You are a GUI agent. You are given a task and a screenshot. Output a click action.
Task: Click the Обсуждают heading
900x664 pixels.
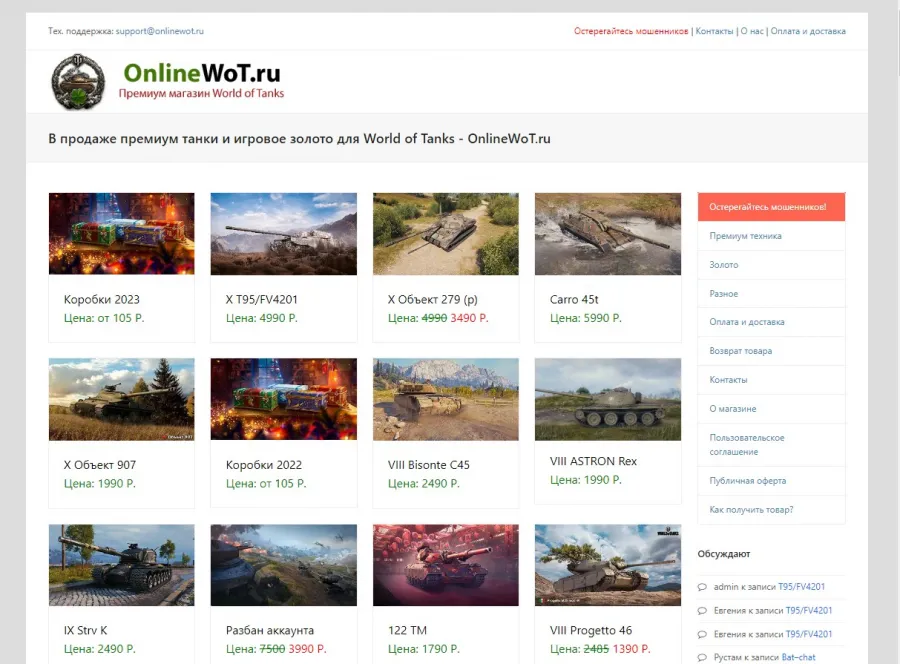tap(724, 554)
